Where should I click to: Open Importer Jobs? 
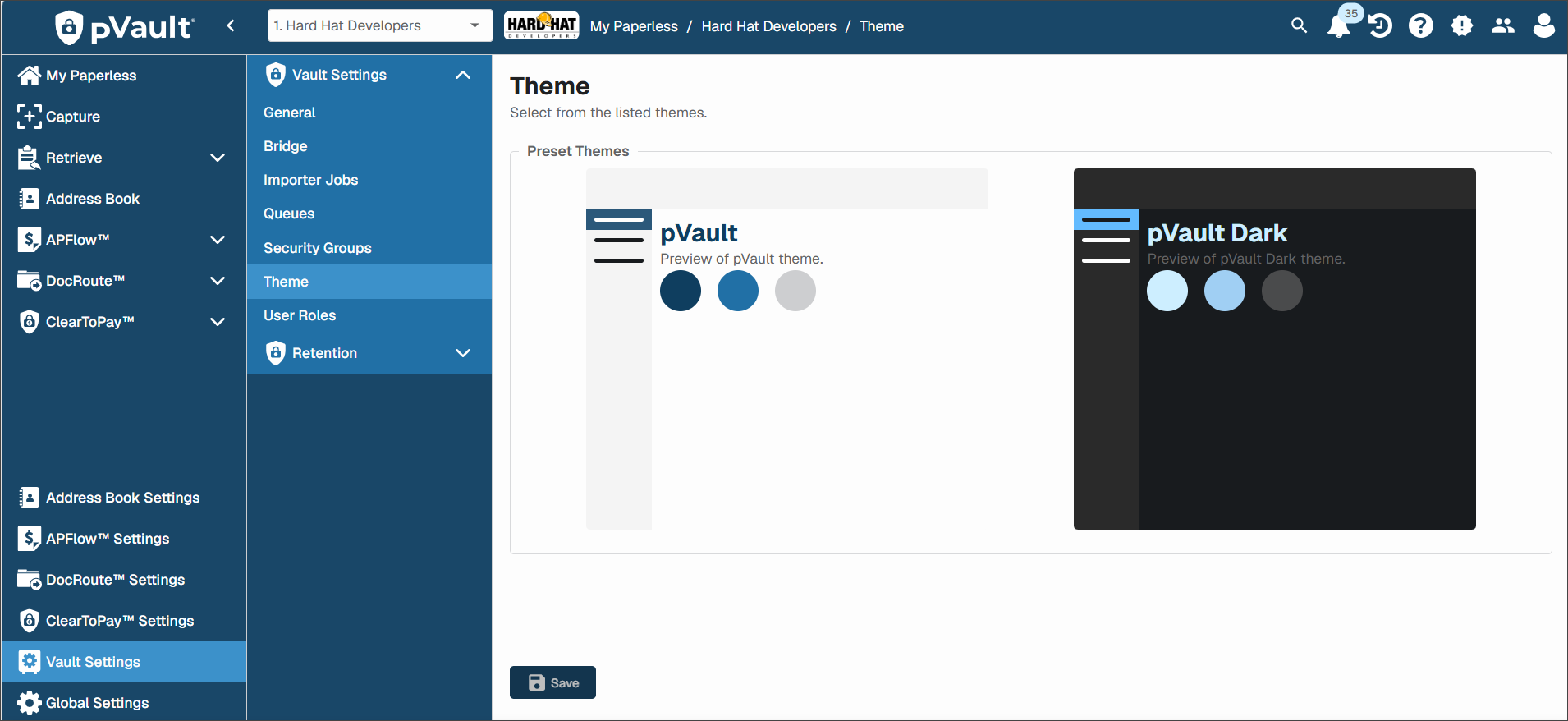coord(369,180)
